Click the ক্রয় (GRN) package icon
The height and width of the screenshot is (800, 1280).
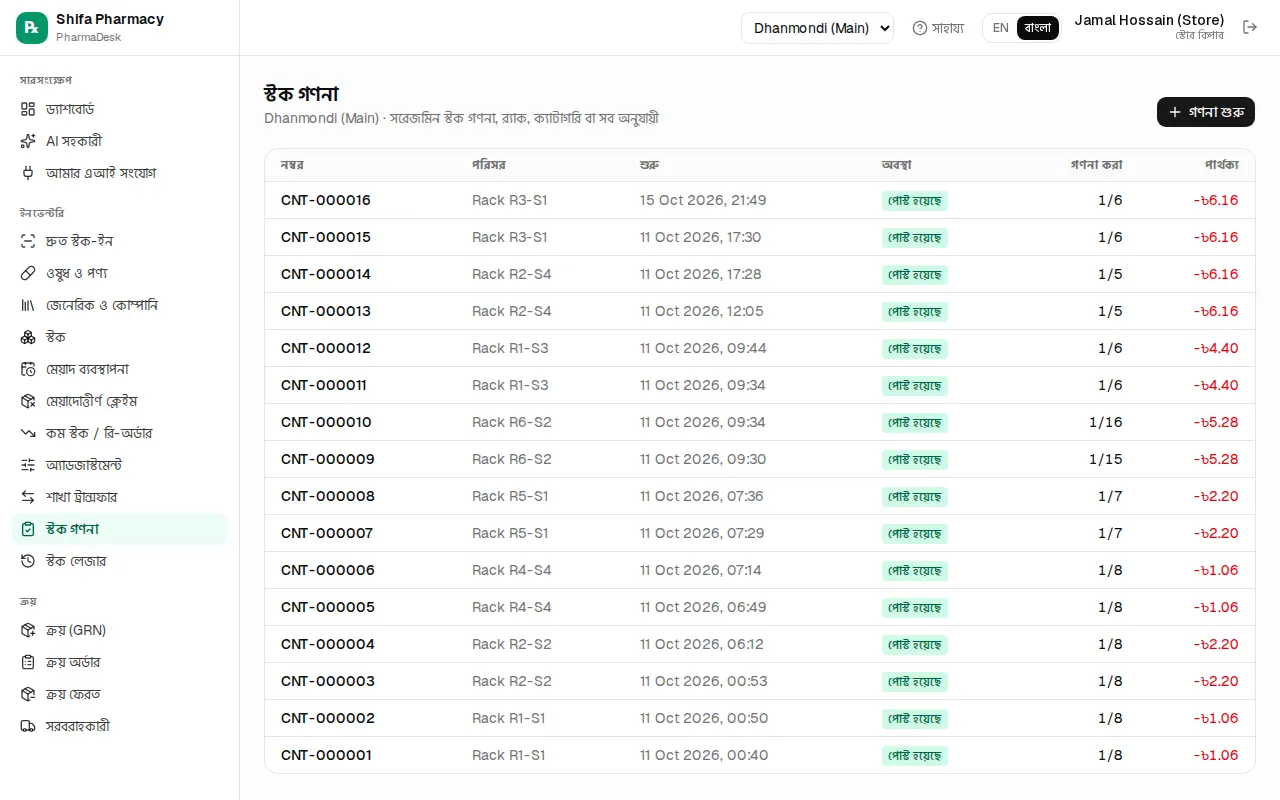pyautogui.click(x=28, y=630)
